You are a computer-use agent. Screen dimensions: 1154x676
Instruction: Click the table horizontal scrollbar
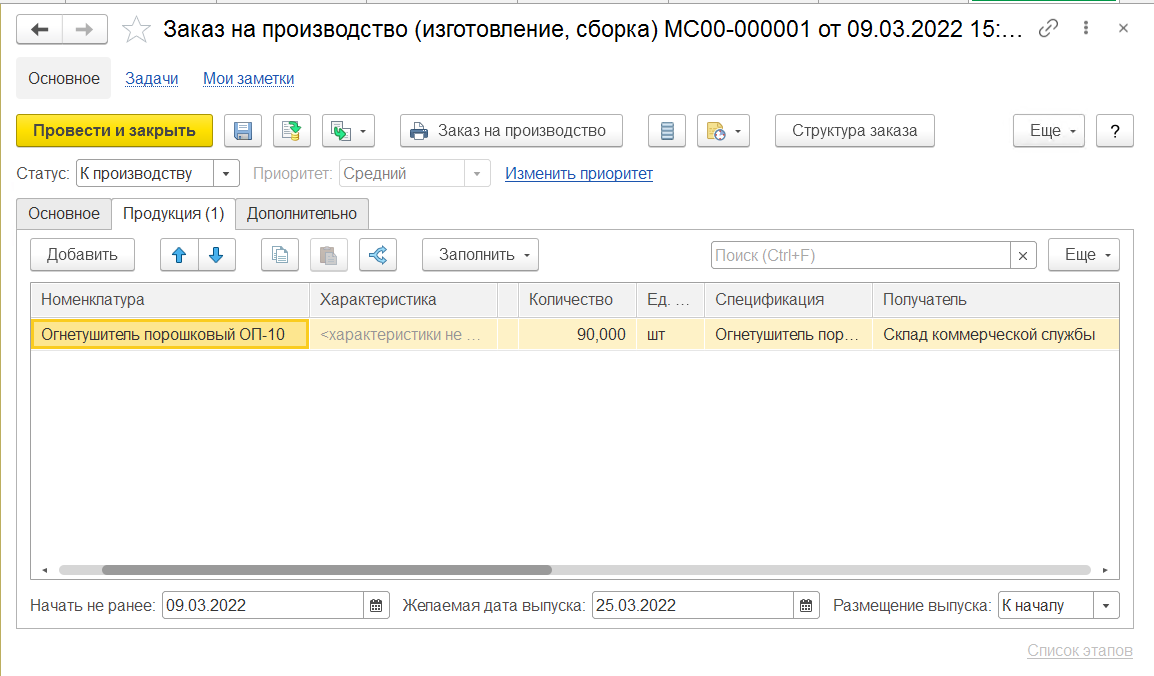[x=326, y=570]
